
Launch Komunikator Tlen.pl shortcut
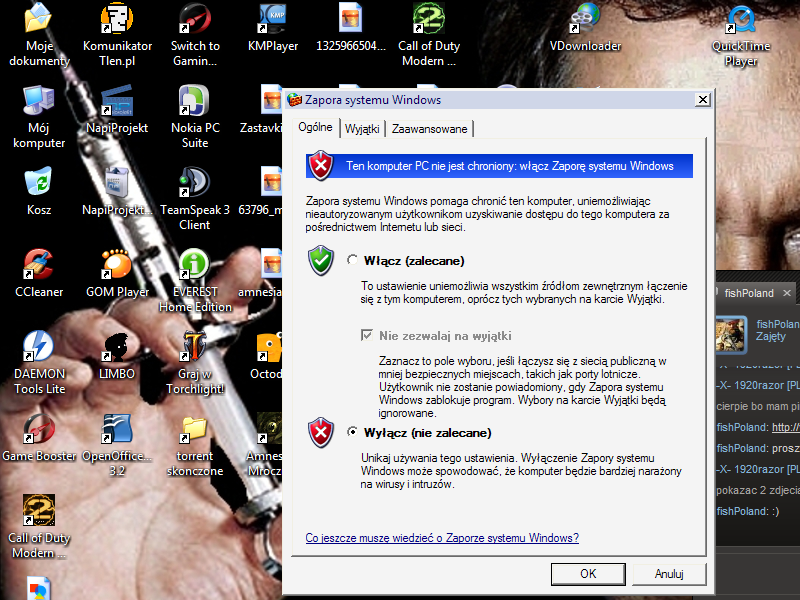tap(117, 34)
